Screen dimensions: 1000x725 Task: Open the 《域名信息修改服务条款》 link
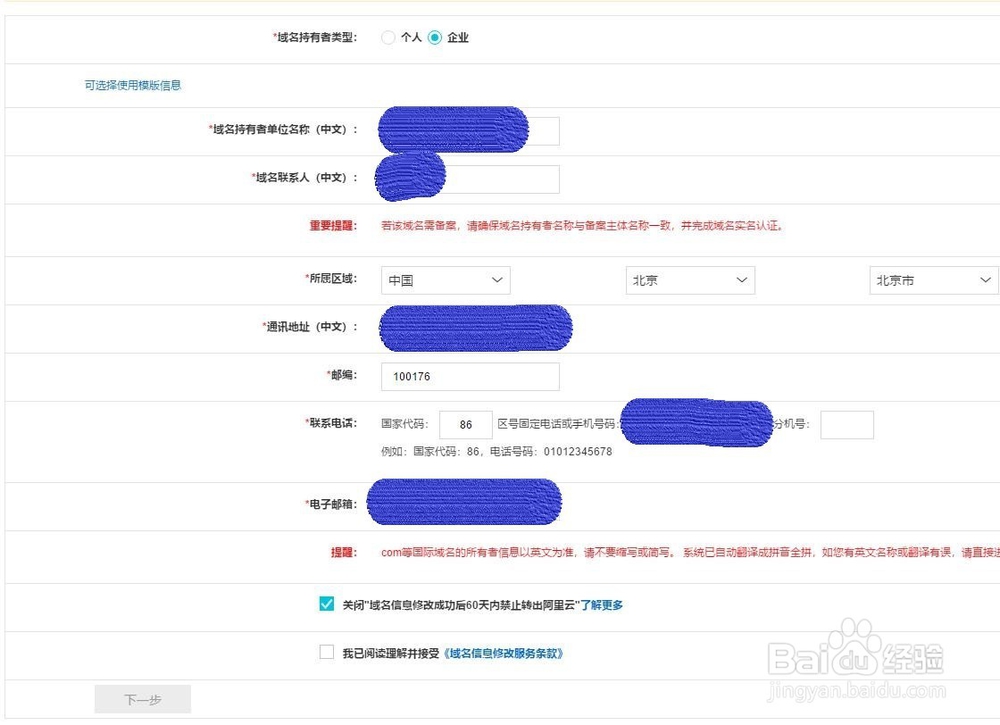504,653
